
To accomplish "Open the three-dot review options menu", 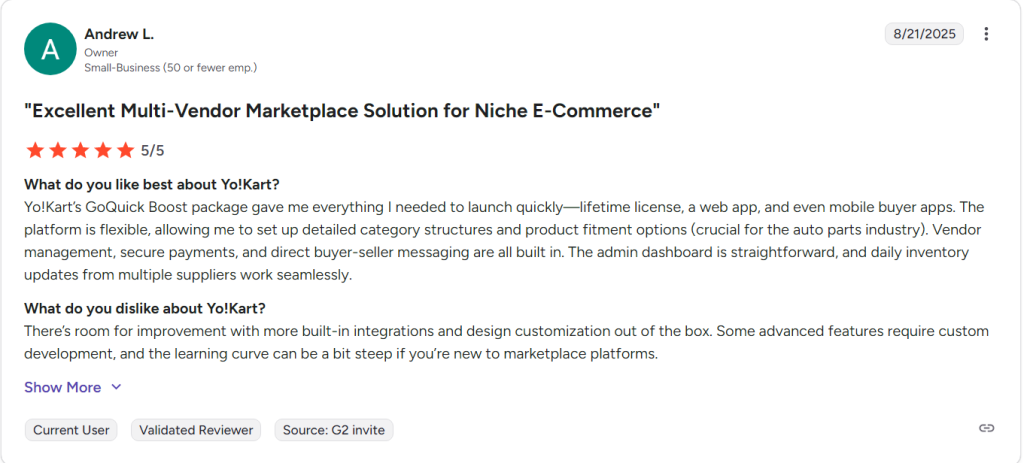I will pyautogui.click(x=986, y=34).
